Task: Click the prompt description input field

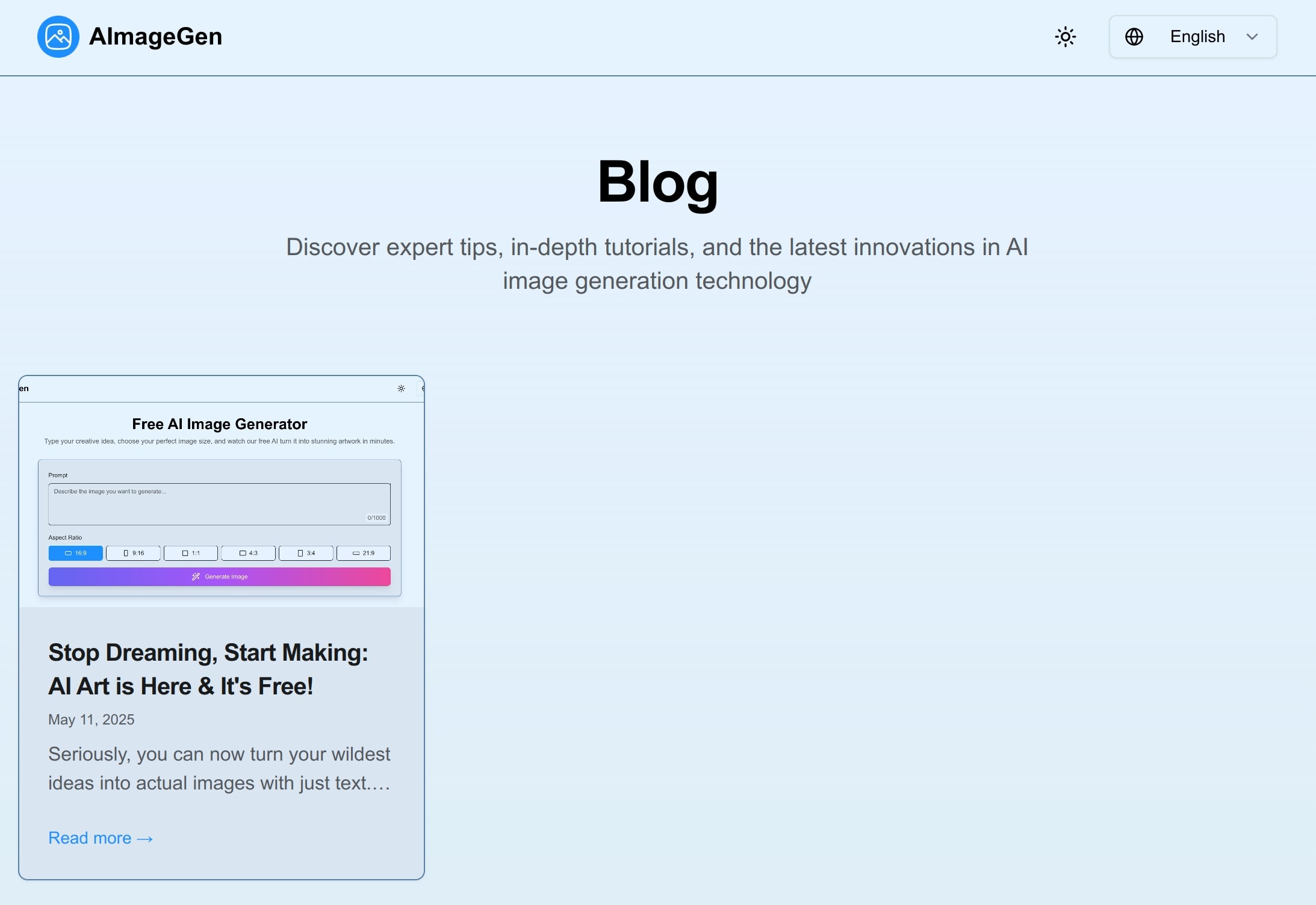Action: coord(219,504)
